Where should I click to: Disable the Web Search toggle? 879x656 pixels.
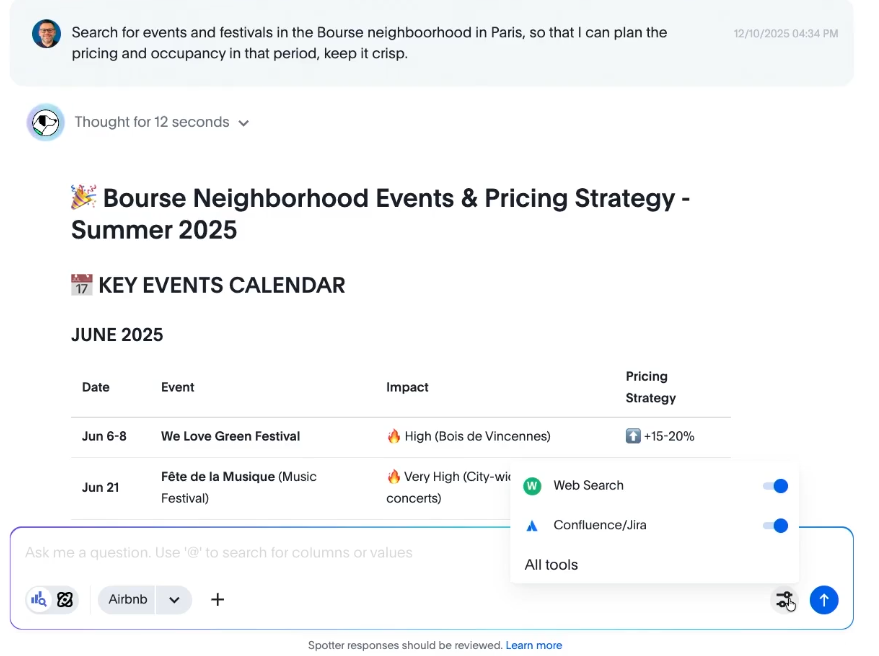click(x=775, y=486)
